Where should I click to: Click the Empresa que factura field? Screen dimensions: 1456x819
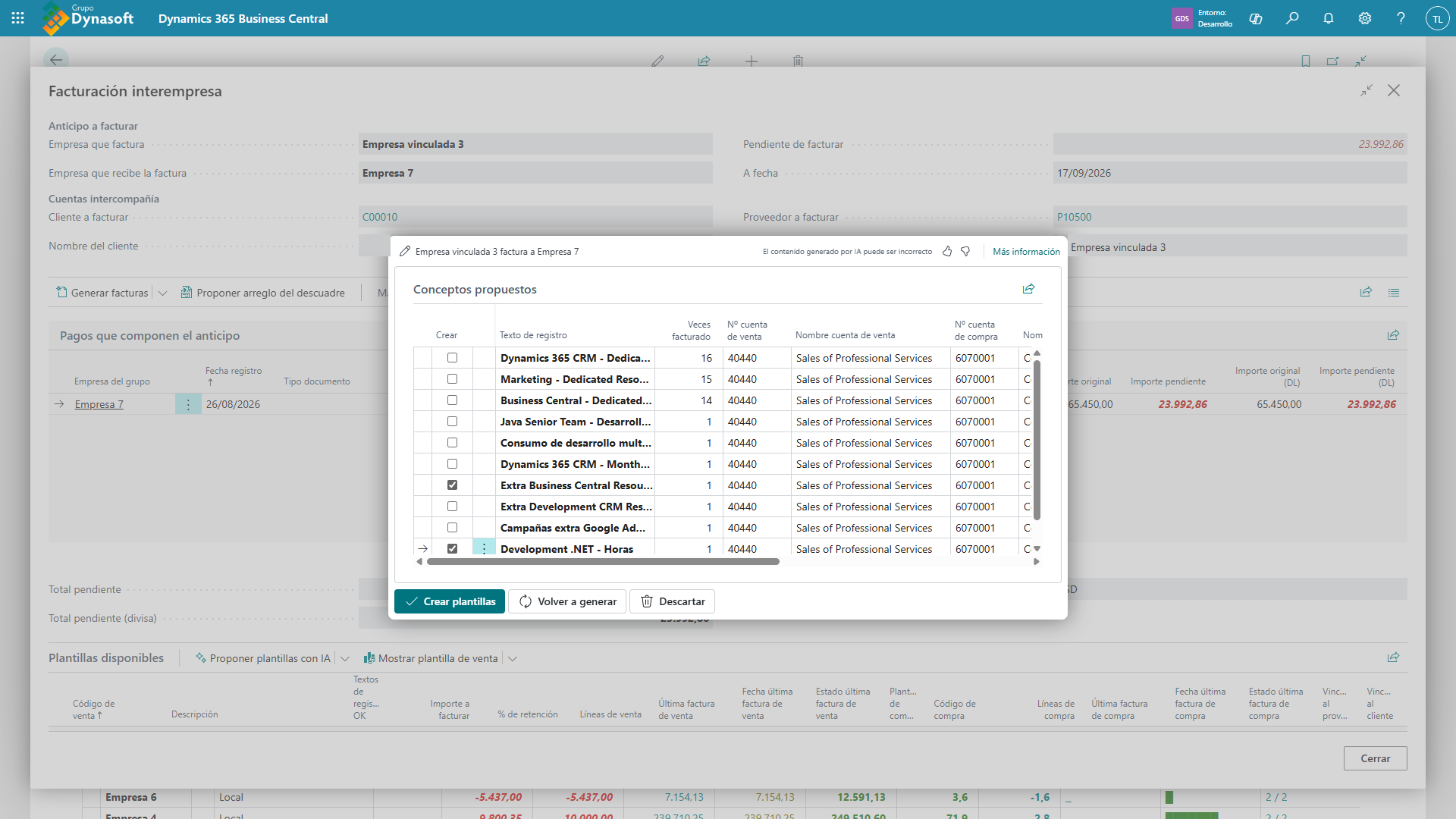tap(535, 144)
